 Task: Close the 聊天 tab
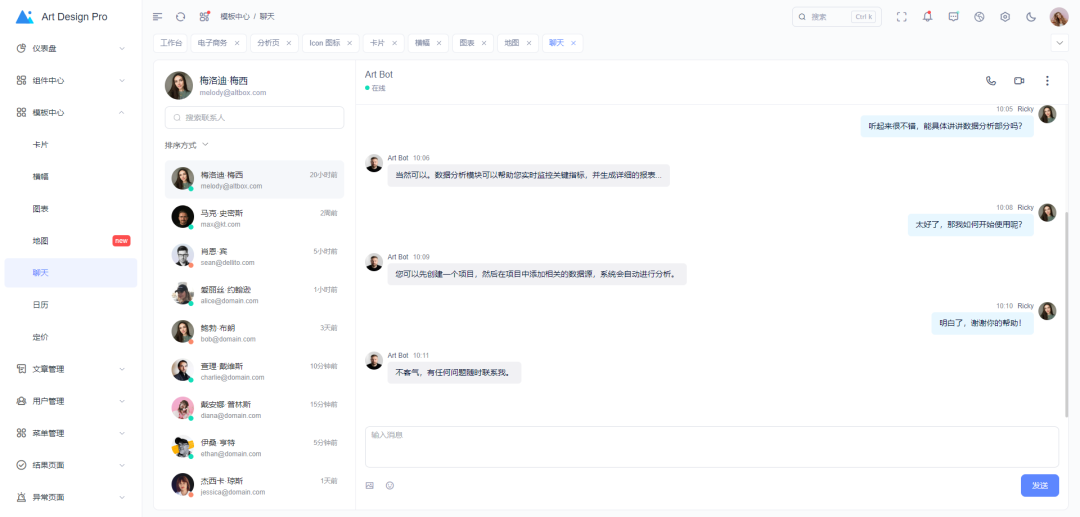(x=573, y=43)
